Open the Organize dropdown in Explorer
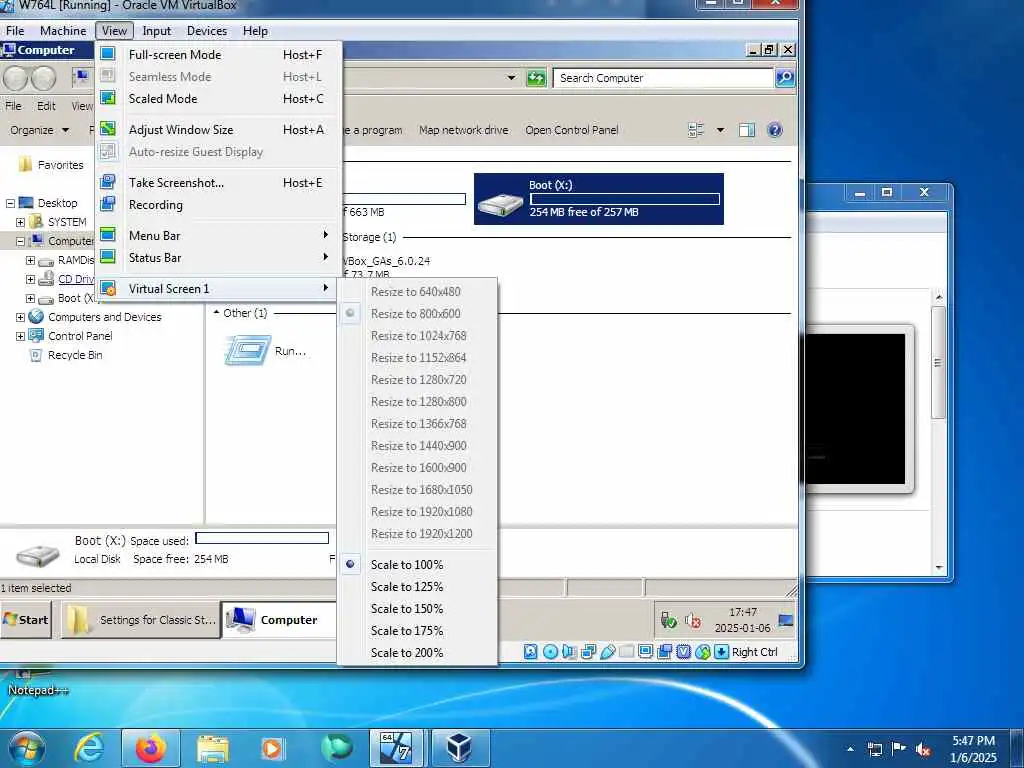The height and width of the screenshot is (768, 1024). click(39, 130)
